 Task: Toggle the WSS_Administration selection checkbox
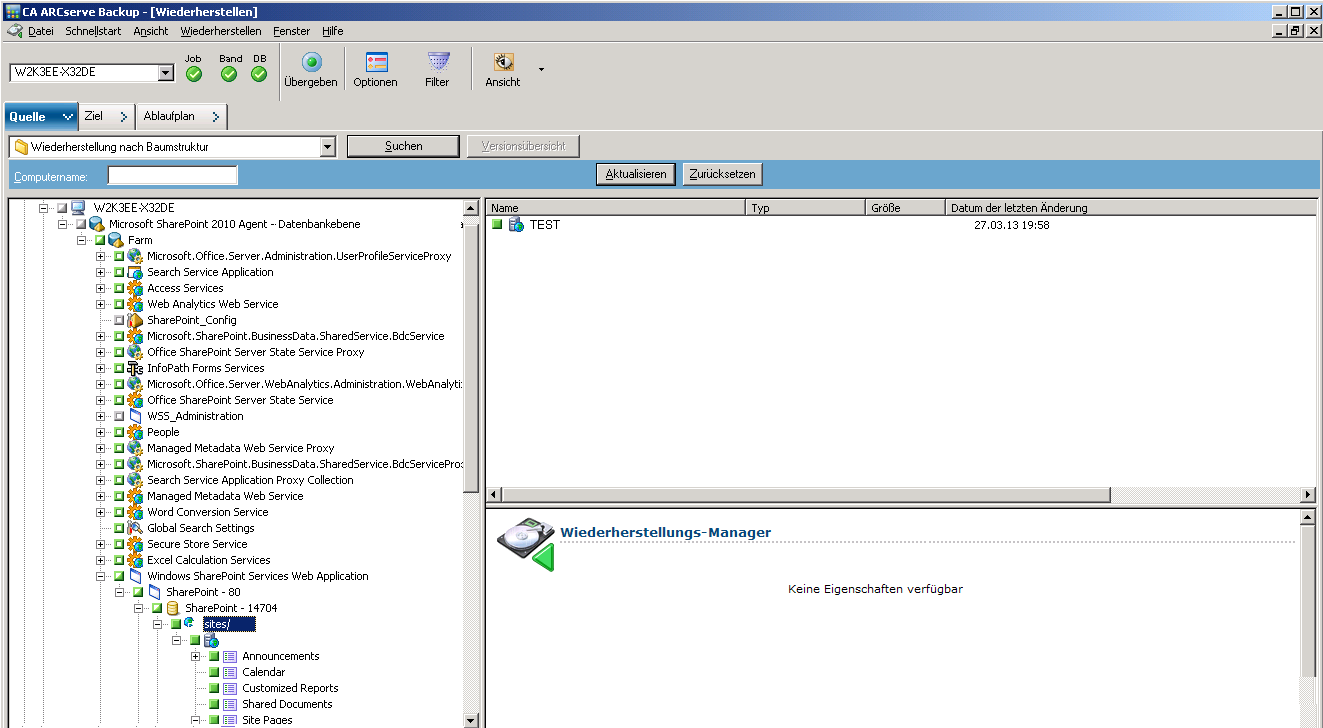pyautogui.click(x=119, y=417)
